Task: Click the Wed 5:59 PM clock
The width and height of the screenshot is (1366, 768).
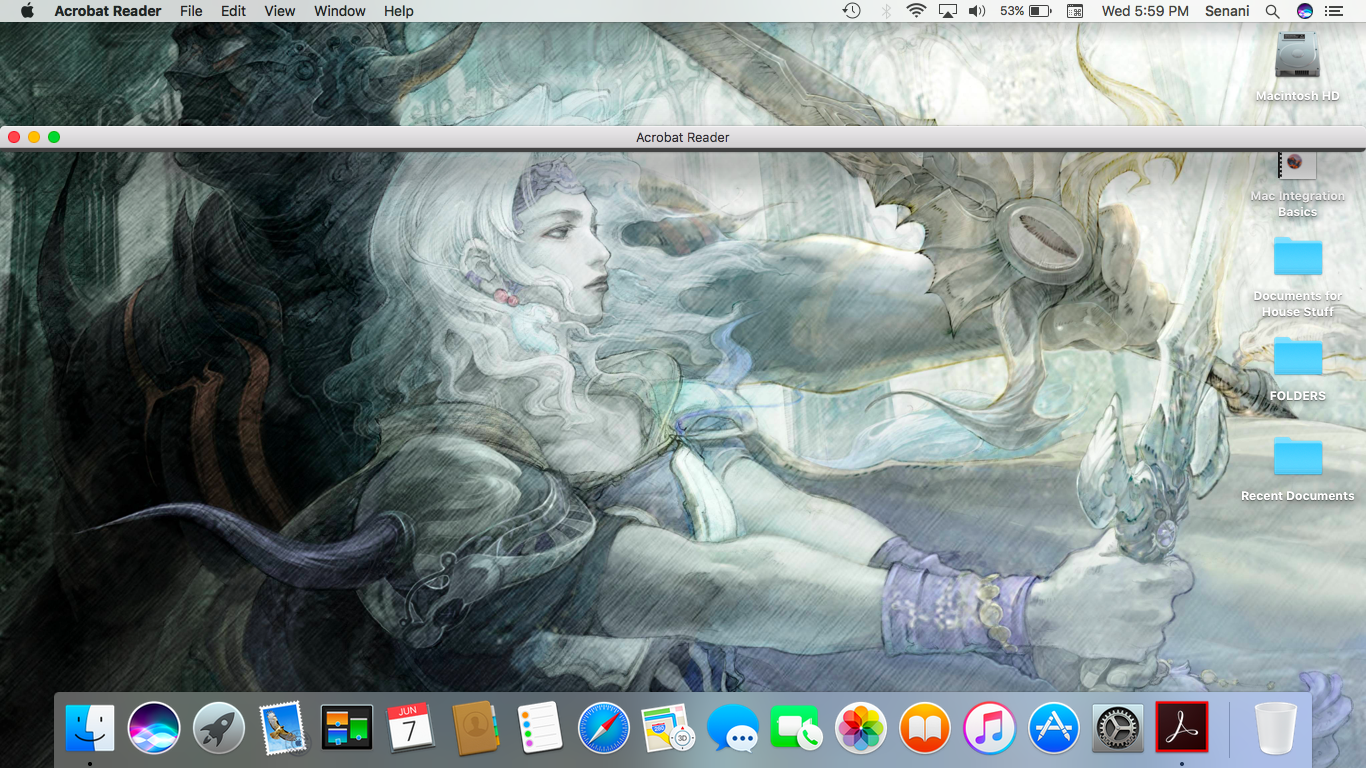Action: tap(1145, 11)
